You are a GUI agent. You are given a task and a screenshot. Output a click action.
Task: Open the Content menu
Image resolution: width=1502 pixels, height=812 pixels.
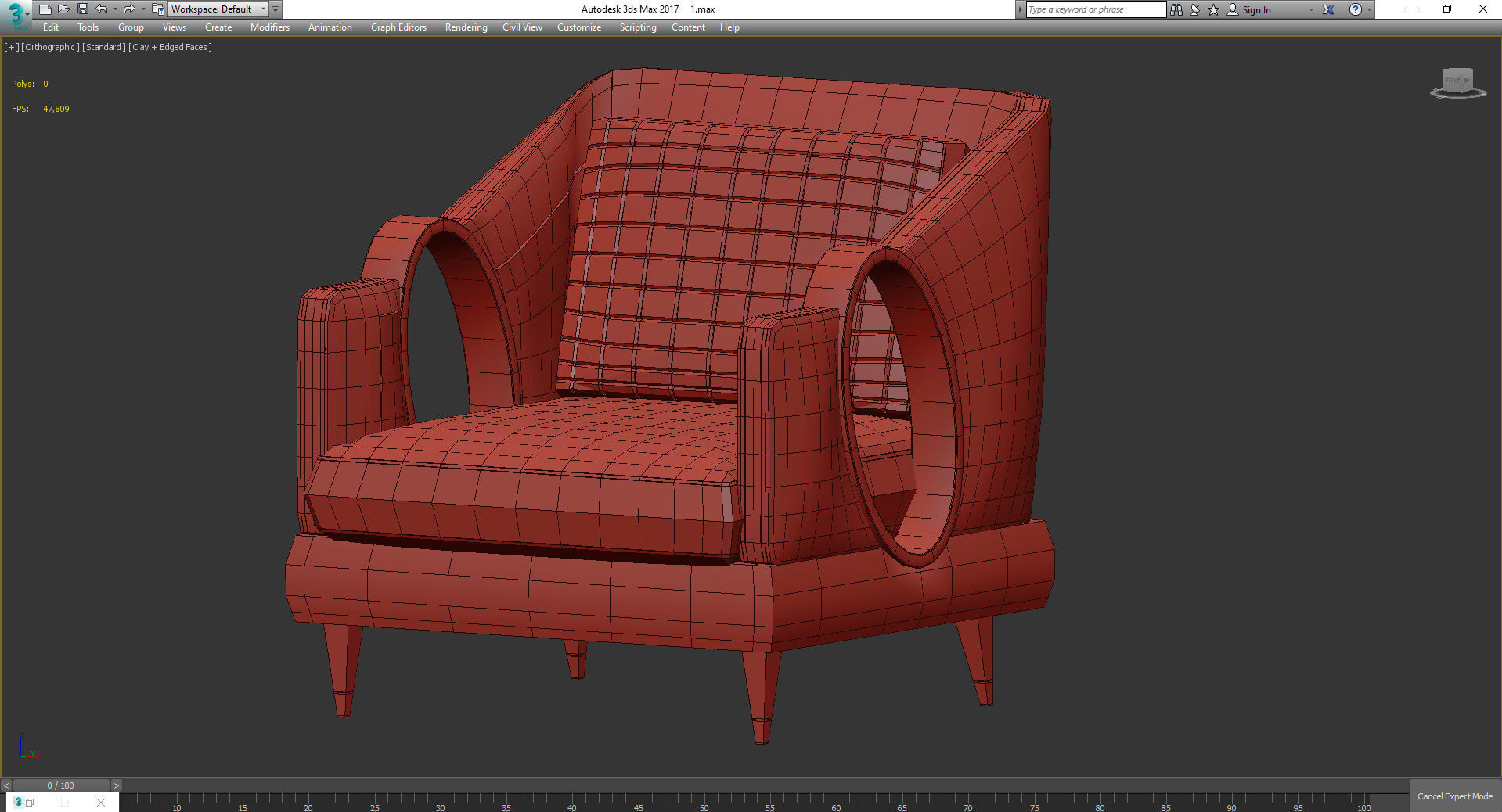(688, 27)
